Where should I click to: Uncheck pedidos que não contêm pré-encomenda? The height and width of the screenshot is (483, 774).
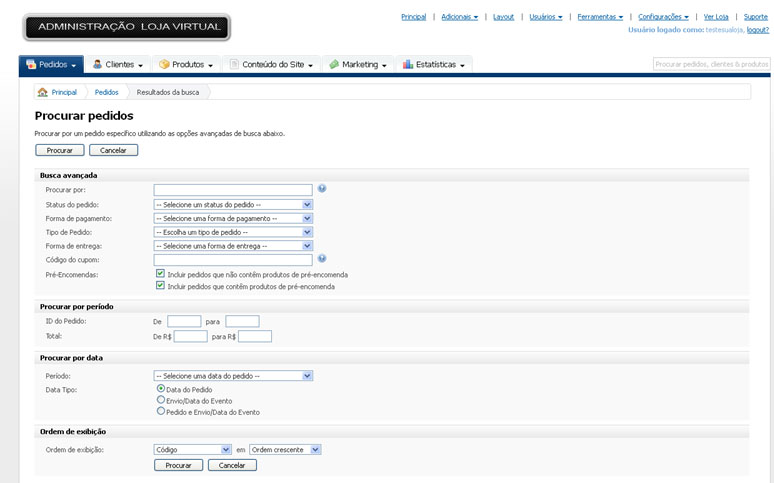point(160,273)
